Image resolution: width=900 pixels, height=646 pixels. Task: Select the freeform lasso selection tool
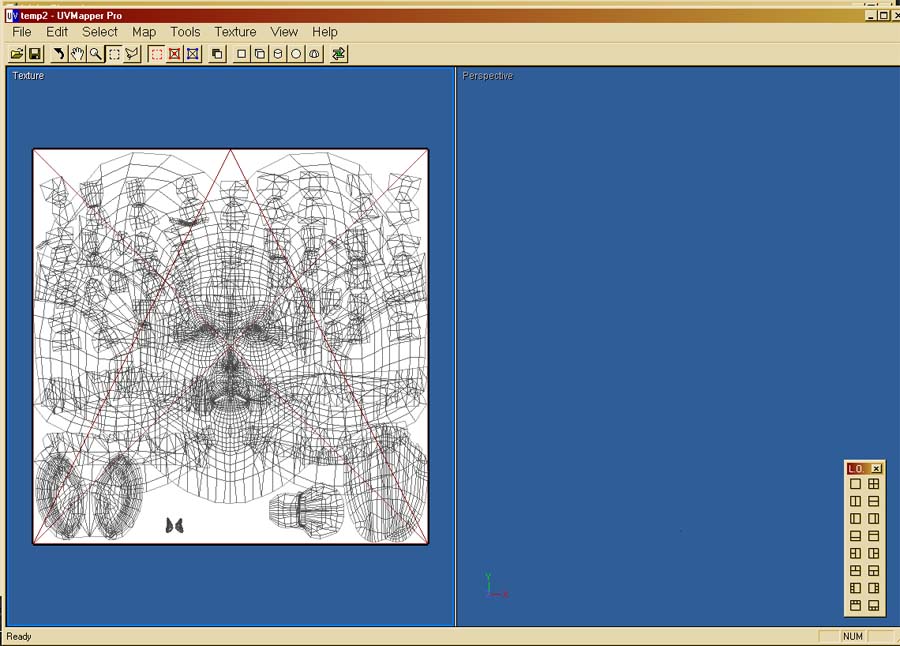[132, 53]
